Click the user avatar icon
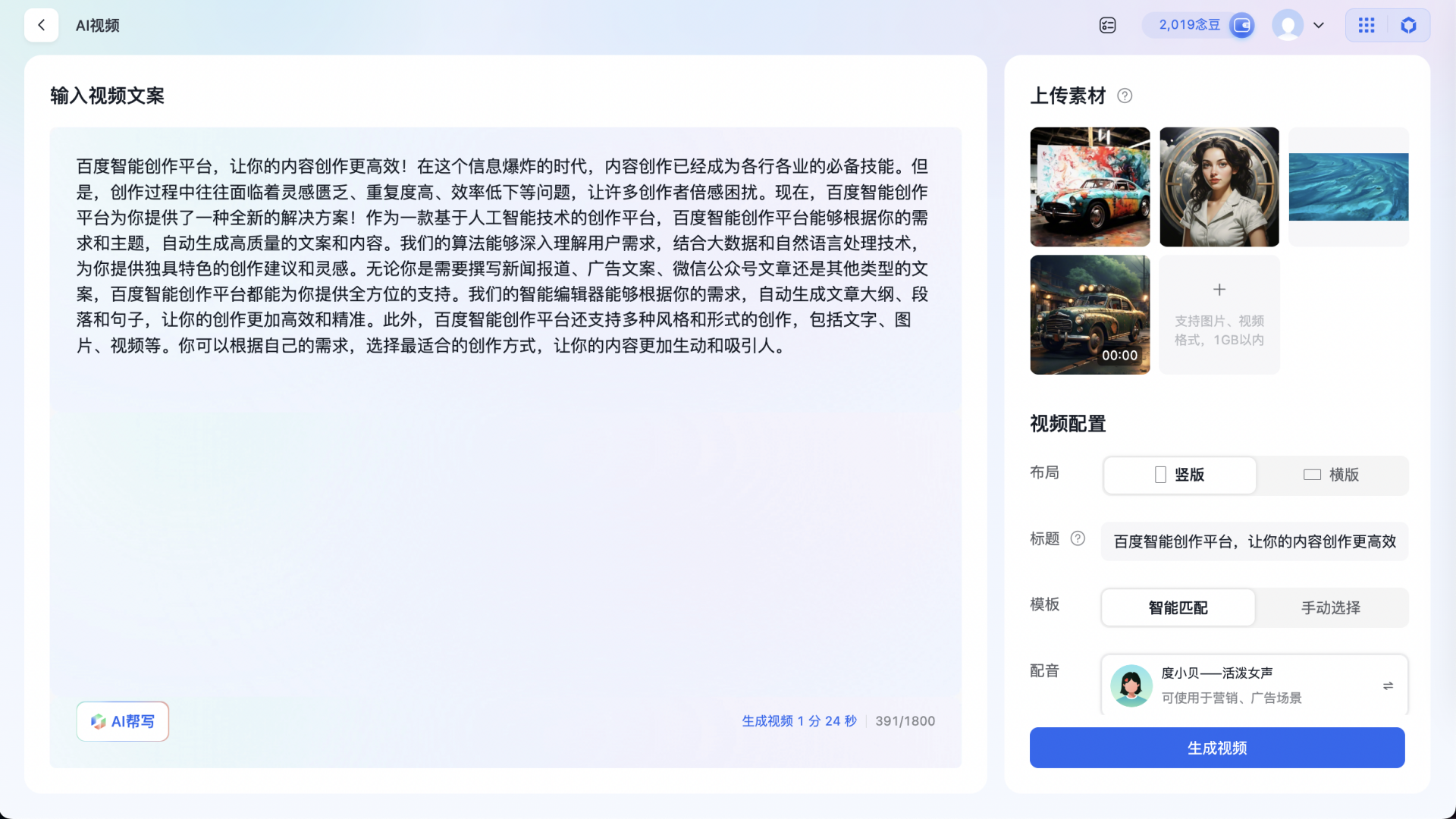This screenshot has height=819, width=1456. pos(1288,24)
